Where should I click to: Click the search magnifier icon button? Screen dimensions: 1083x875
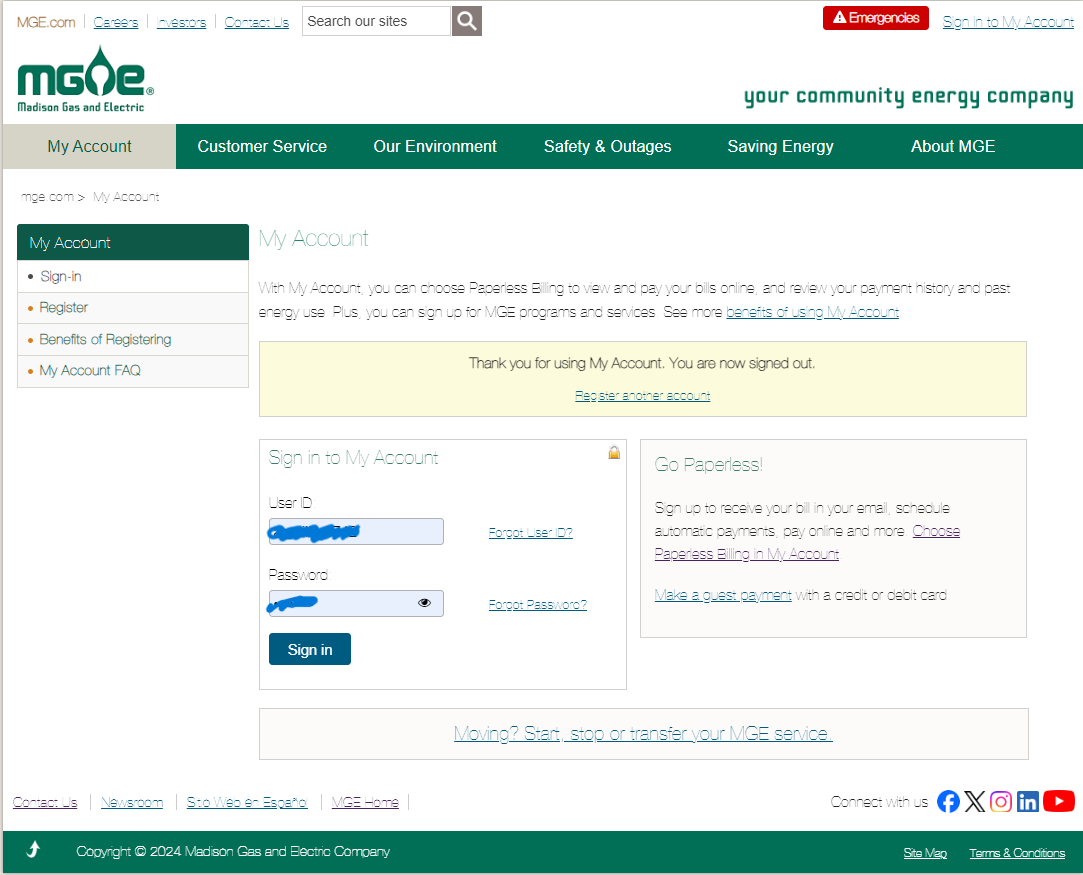tap(466, 21)
